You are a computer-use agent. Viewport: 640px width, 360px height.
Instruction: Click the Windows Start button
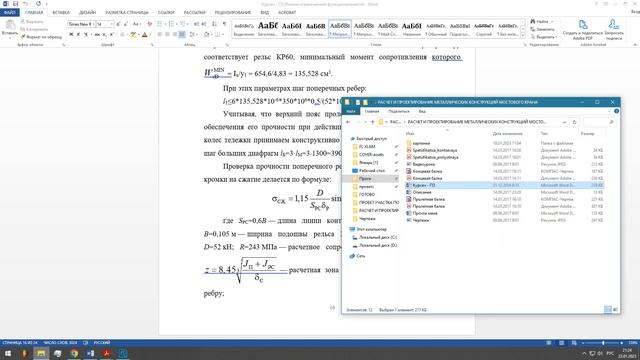(x=8, y=353)
